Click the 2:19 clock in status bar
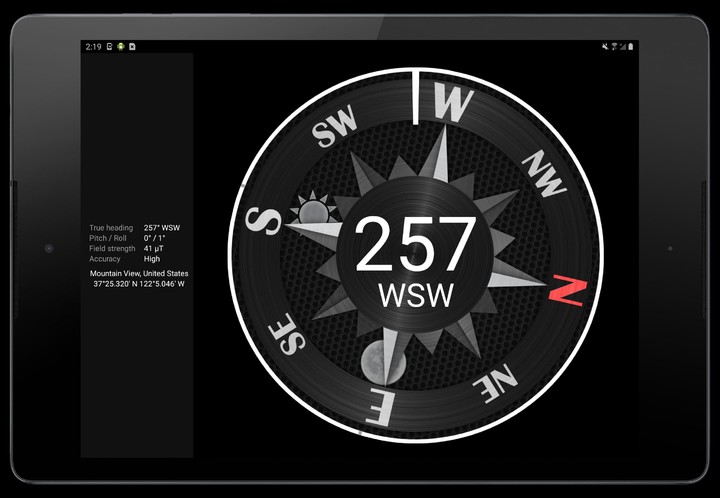Viewport: 720px width, 498px height. pos(93,46)
